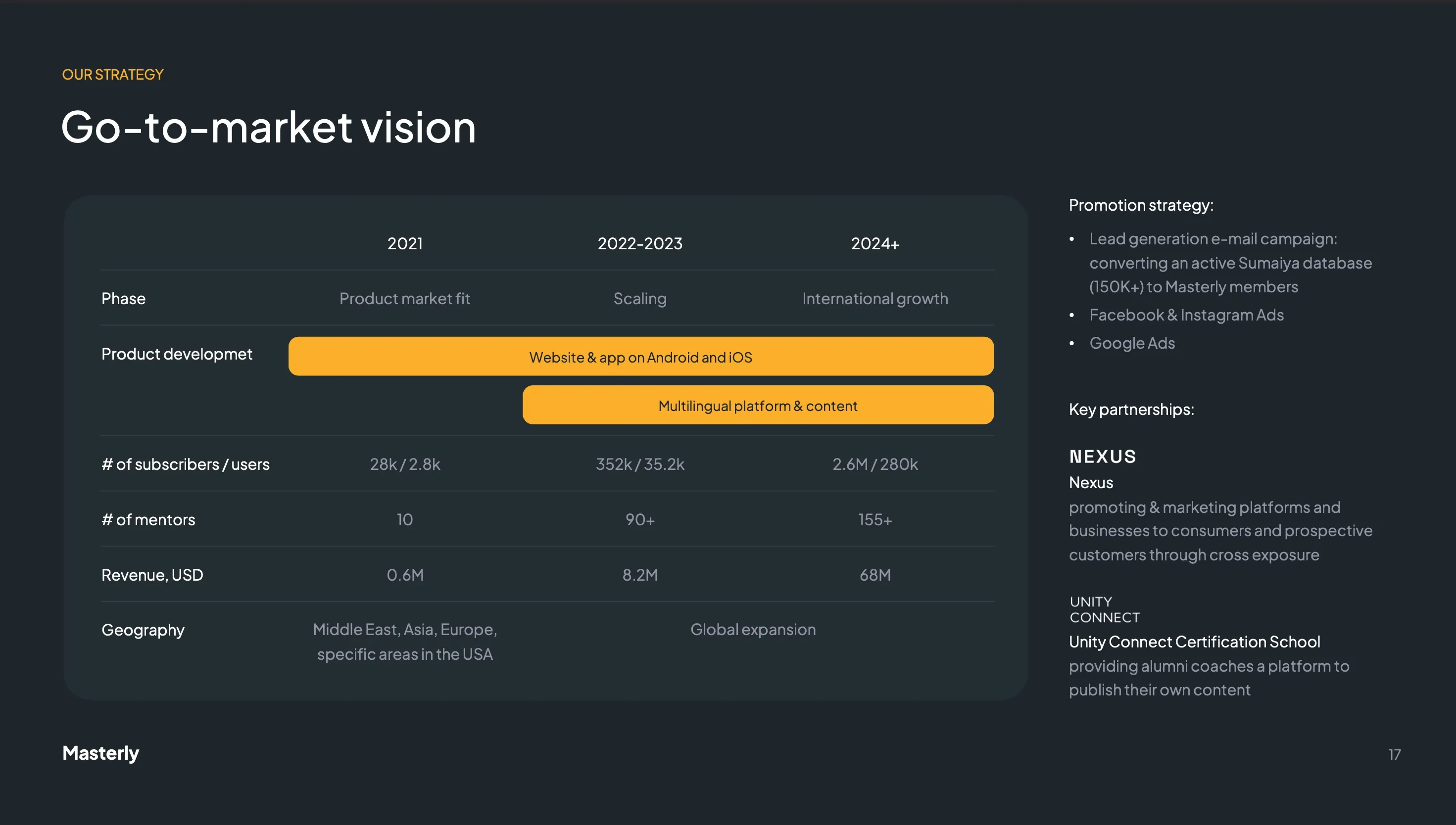This screenshot has height=825, width=1456.
Task: Click the Facebook & Instagram Ads bullet
Action: pos(1186,315)
